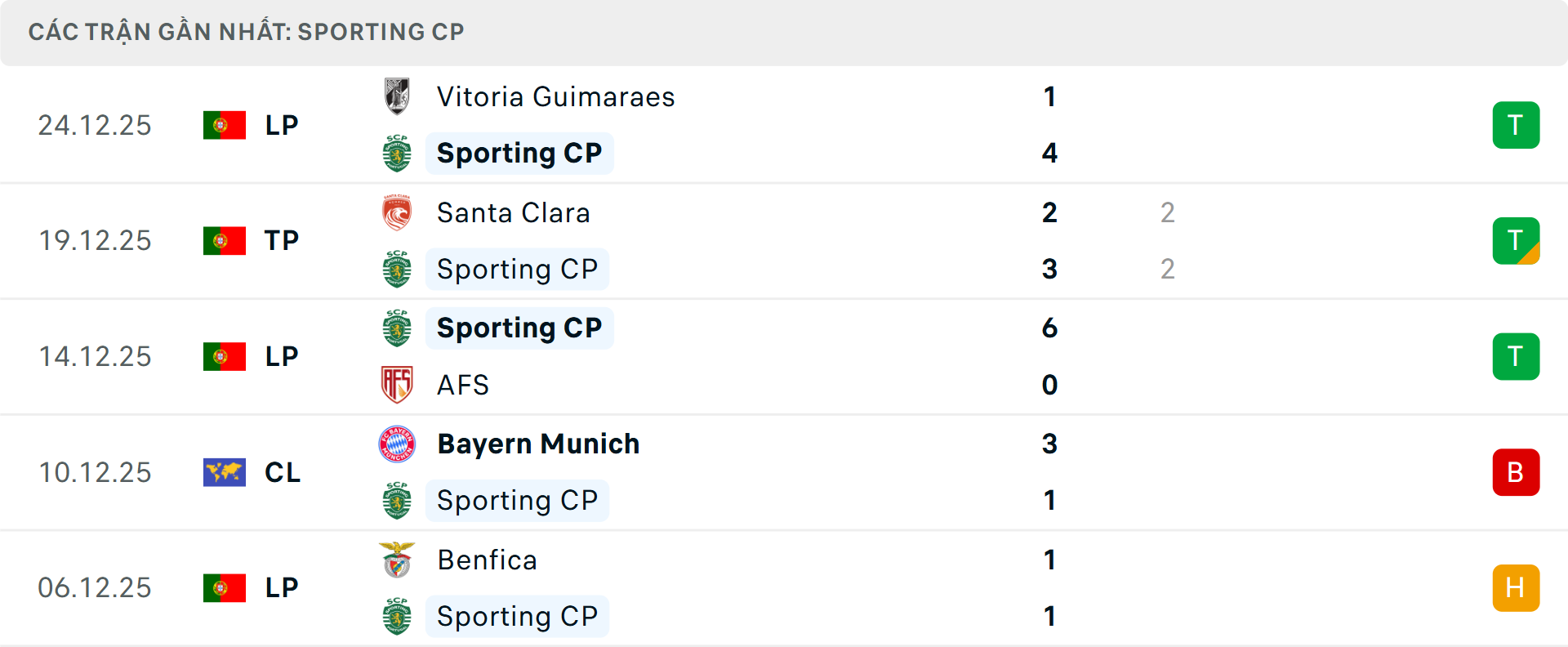Click the TP competition label
Image resolution: width=1568 pixels, height=647 pixels.
point(282,241)
